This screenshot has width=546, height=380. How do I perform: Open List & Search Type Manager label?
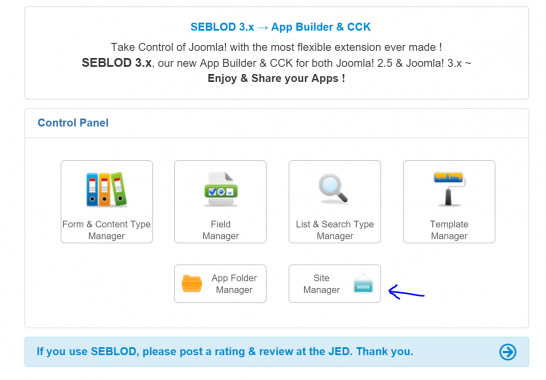pyautogui.click(x=335, y=230)
